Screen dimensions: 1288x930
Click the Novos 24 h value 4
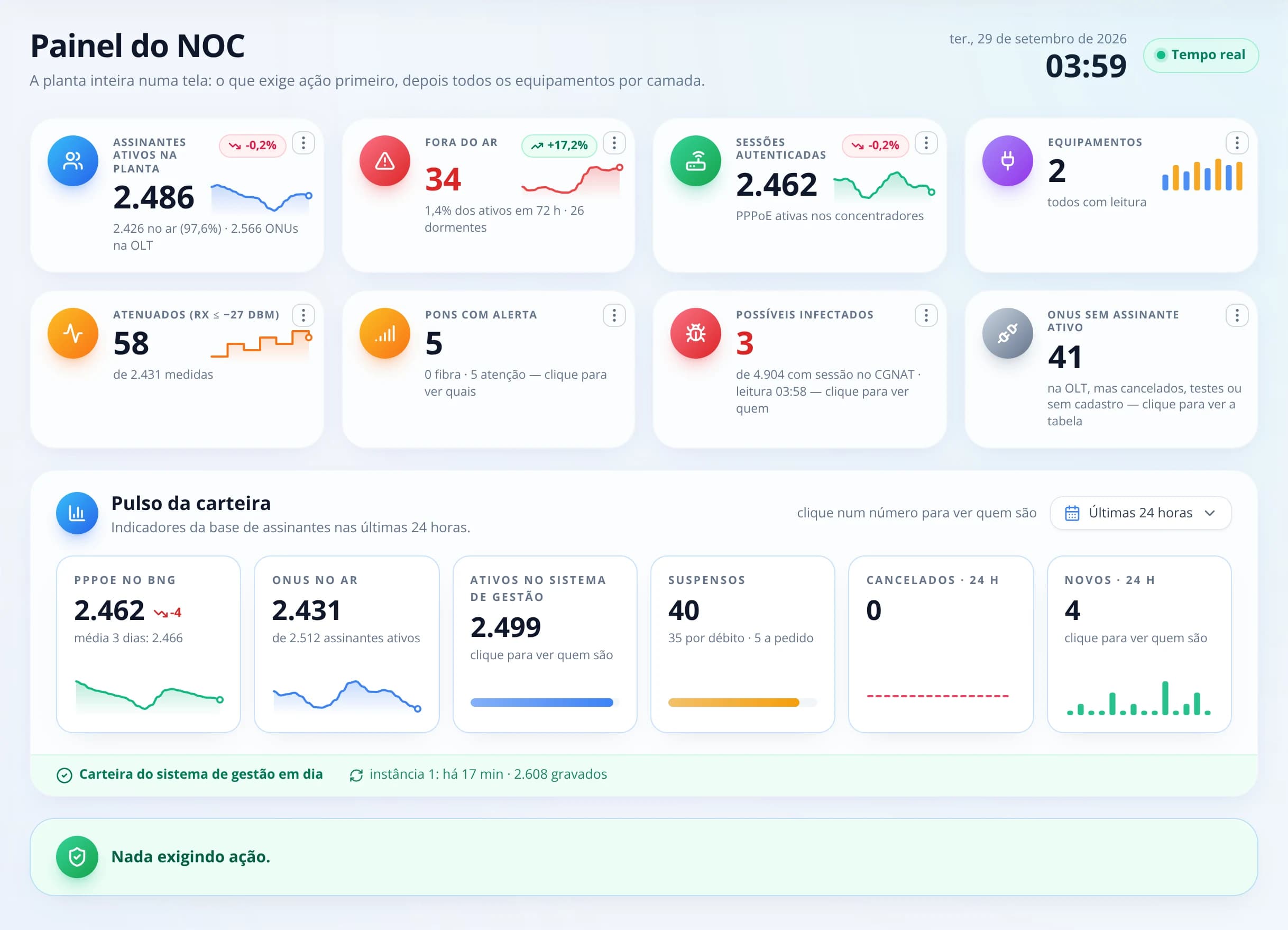pos(1072,610)
